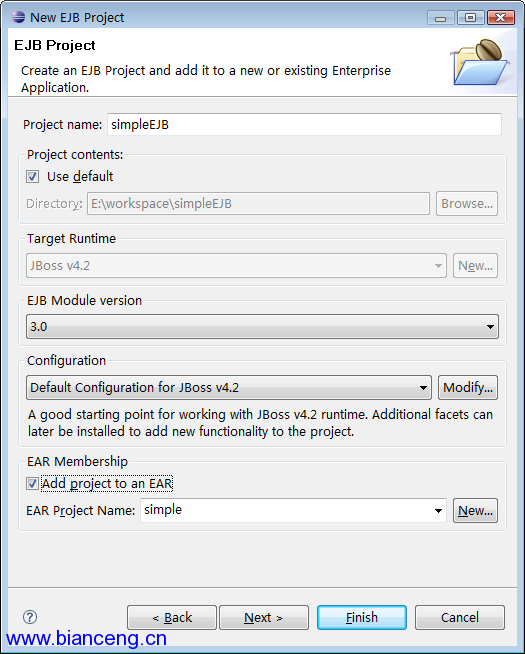Image resolution: width=525 pixels, height=654 pixels.
Task: Open the EAR Project Name dropdown arrow
Action: click(x=438, y=511)
